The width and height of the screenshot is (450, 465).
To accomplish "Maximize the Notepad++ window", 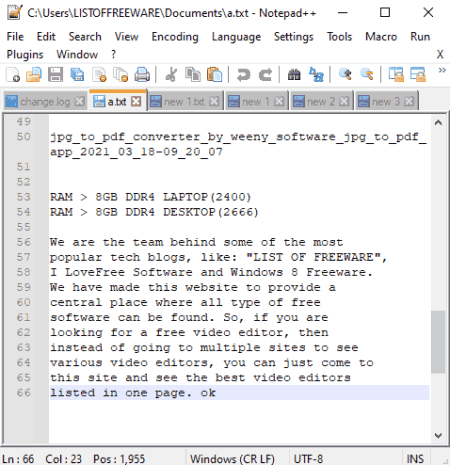I will 385,13.
